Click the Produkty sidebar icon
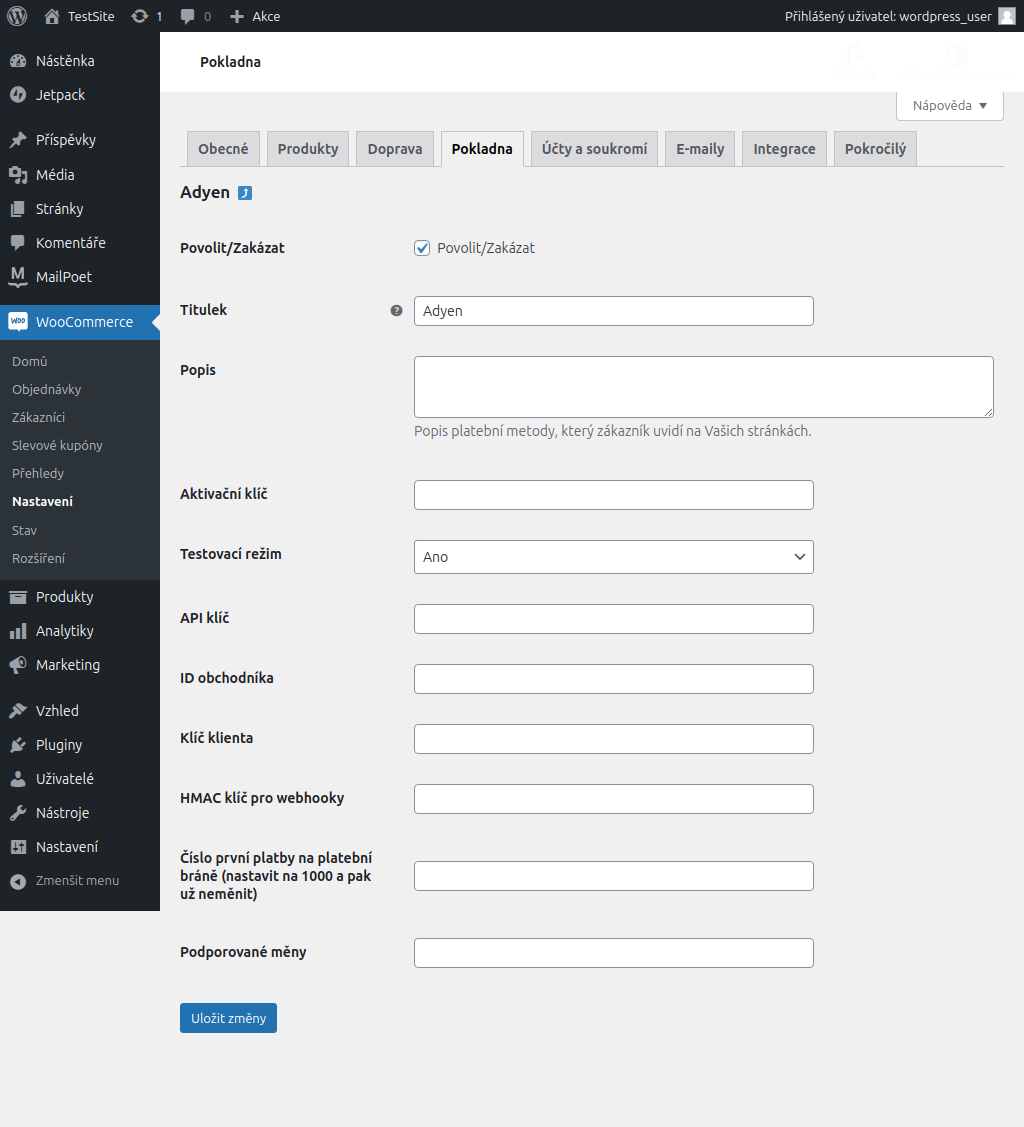The image size is (1024, 1127). coord(18,597)
